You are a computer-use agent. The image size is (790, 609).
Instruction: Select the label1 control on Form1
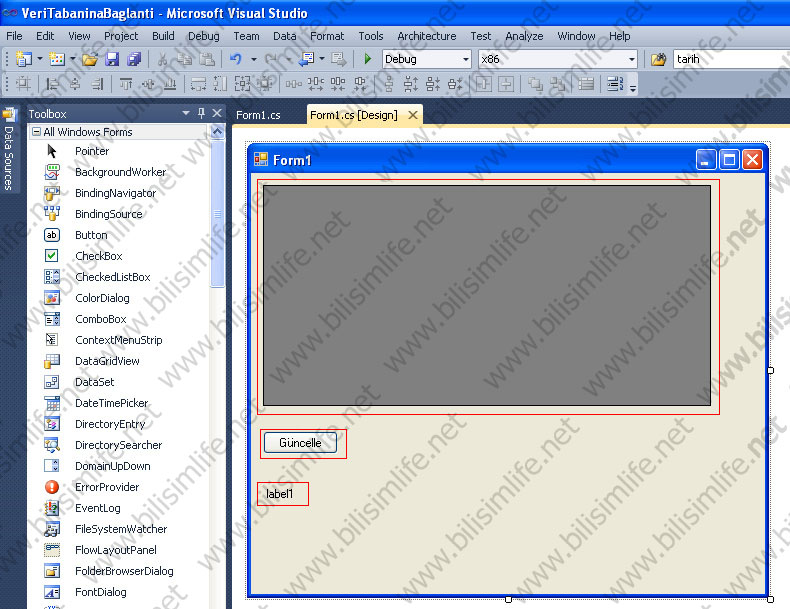point(280,494)
